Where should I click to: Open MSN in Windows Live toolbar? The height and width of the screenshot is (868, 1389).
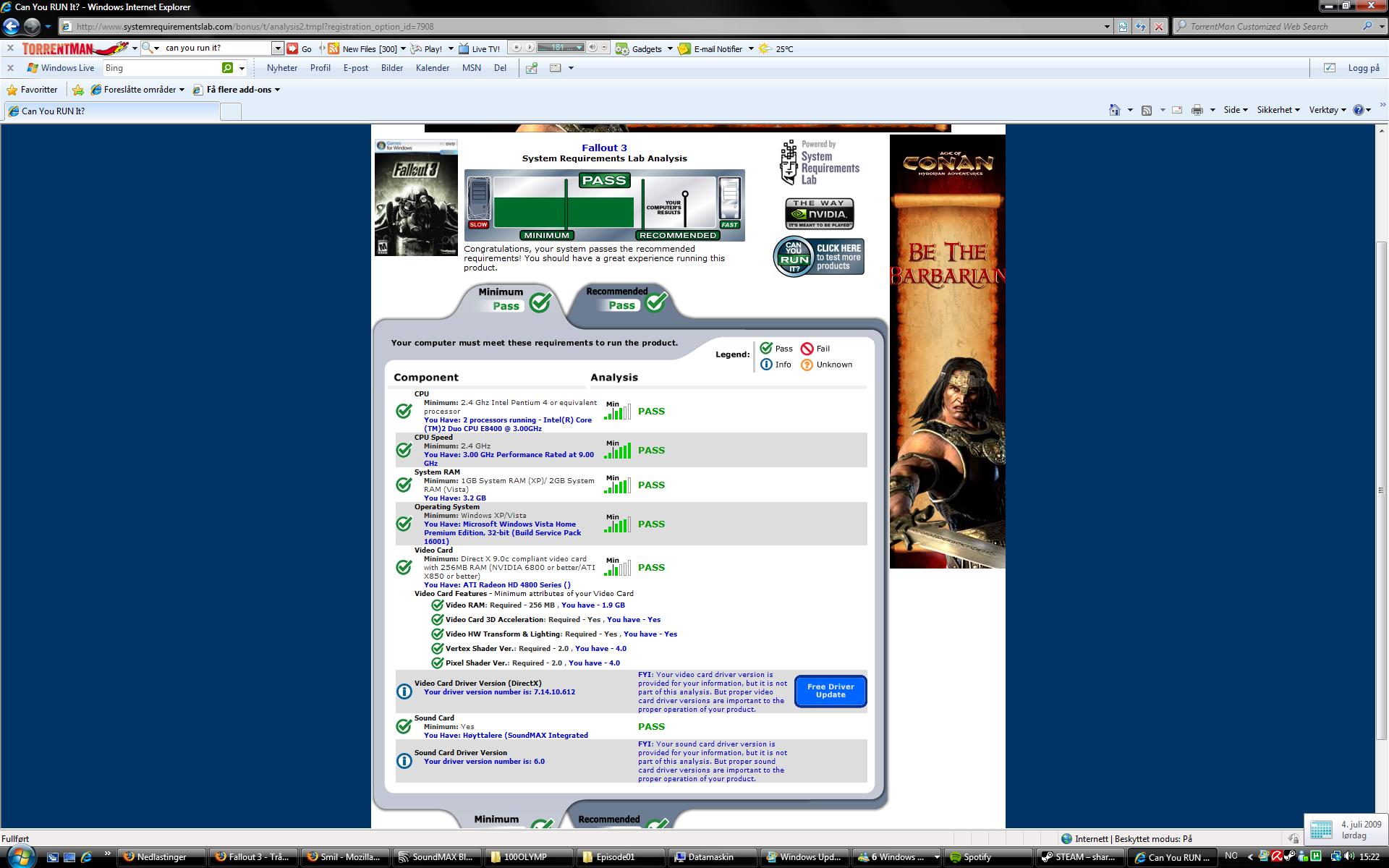(472, 67)
